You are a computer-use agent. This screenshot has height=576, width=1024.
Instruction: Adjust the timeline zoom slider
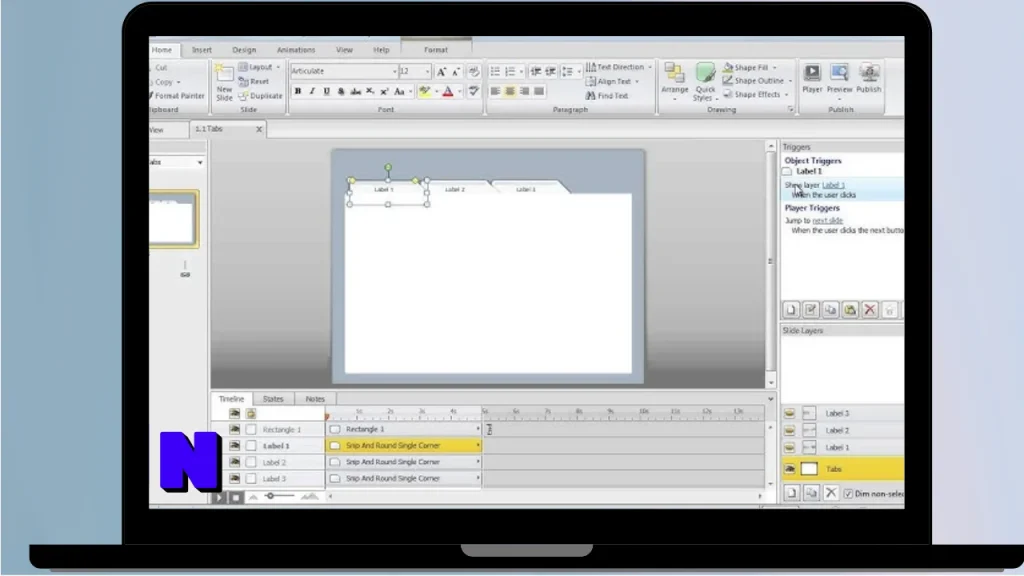(270, 496)
